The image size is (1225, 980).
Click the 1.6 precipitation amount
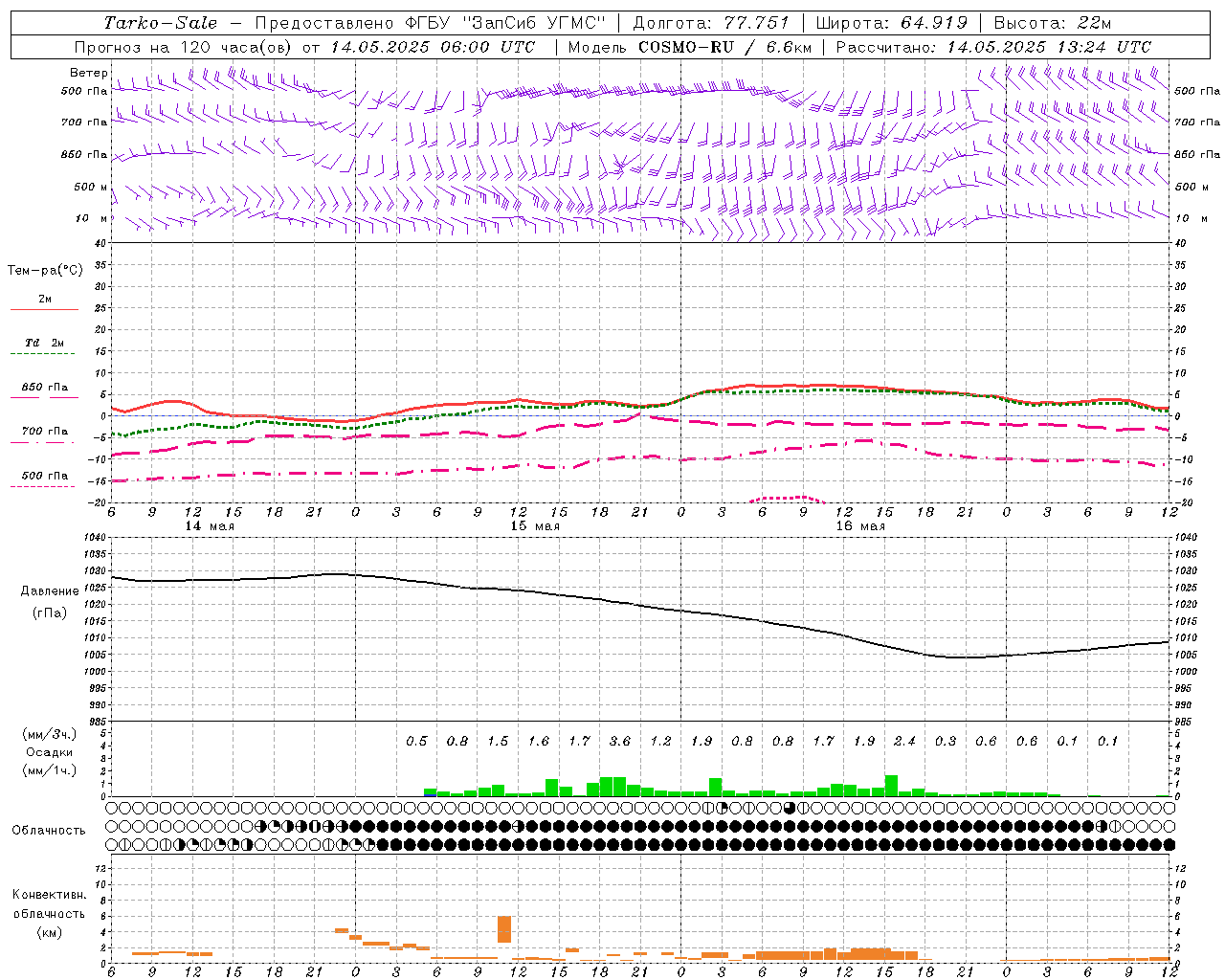pos(539,742)
